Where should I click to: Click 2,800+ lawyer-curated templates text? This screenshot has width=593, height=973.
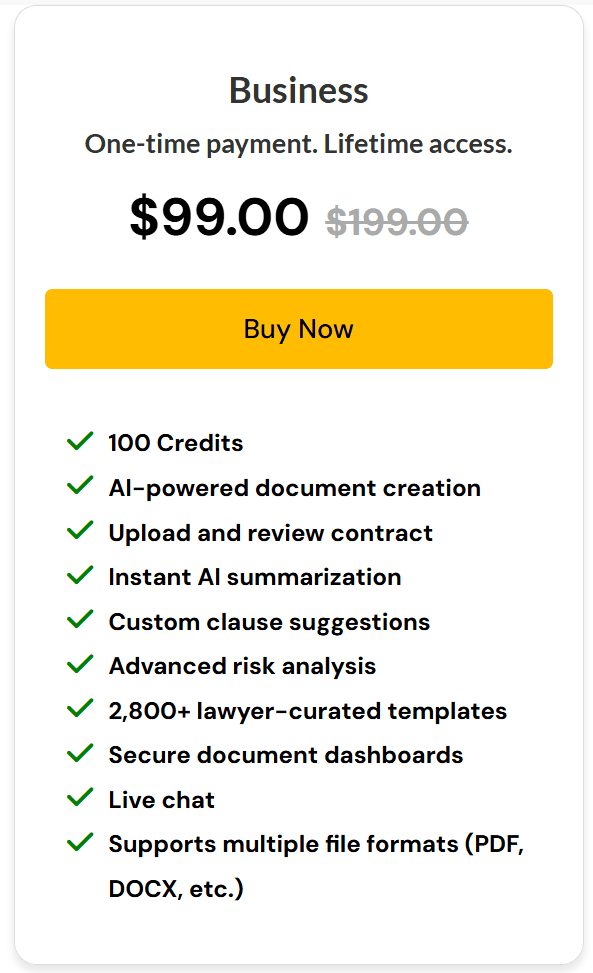click(x=308, y=711)
